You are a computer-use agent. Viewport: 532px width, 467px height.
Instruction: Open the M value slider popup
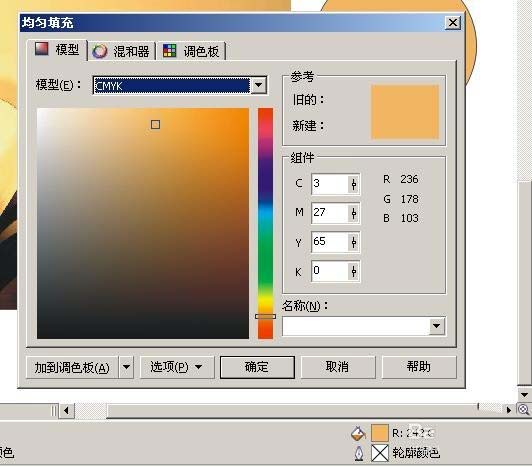[354, 213]
